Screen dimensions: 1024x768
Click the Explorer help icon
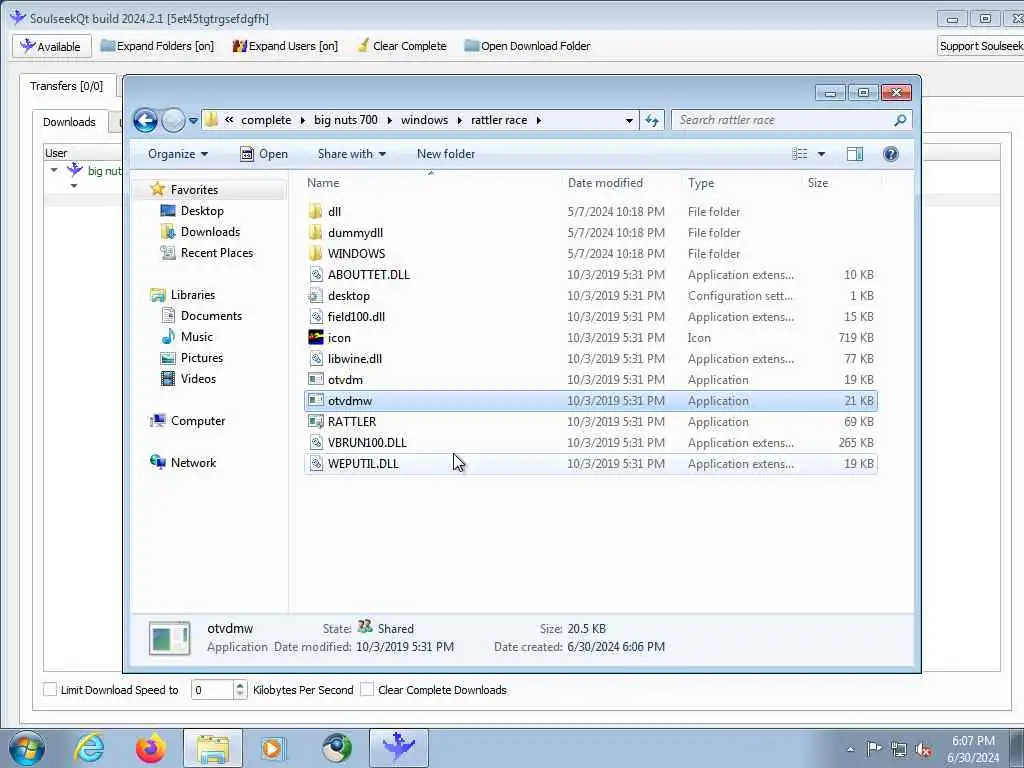click(x=890, y=154)
